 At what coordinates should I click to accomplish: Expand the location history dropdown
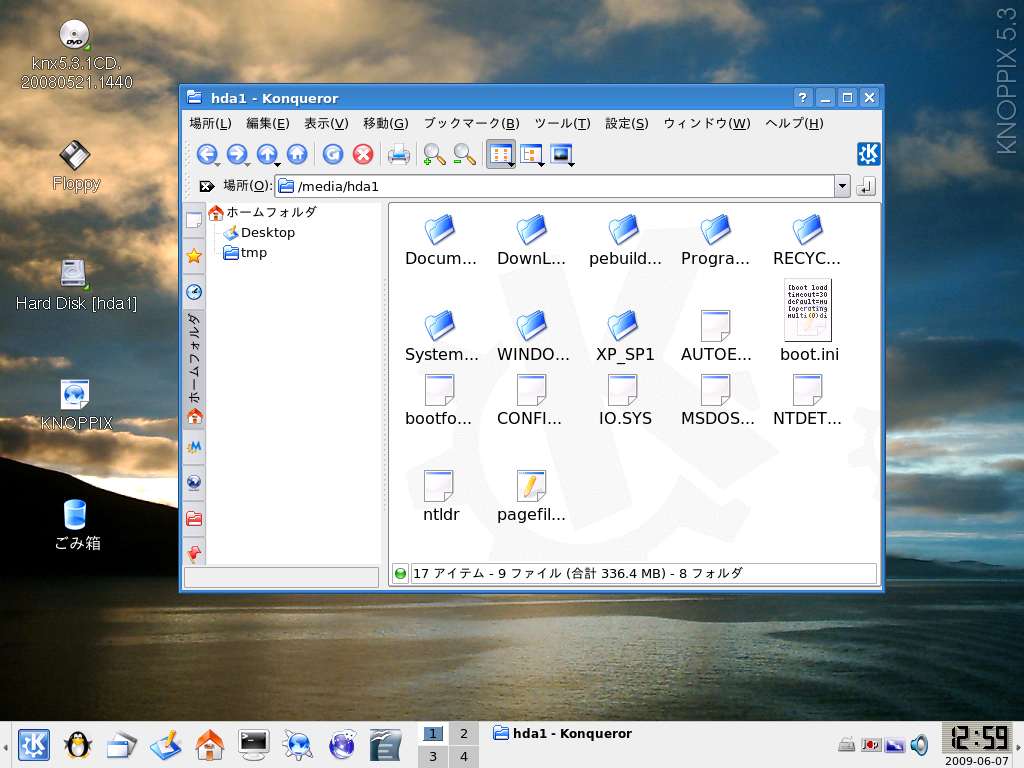pyautogui.click(x=842, y=186)
